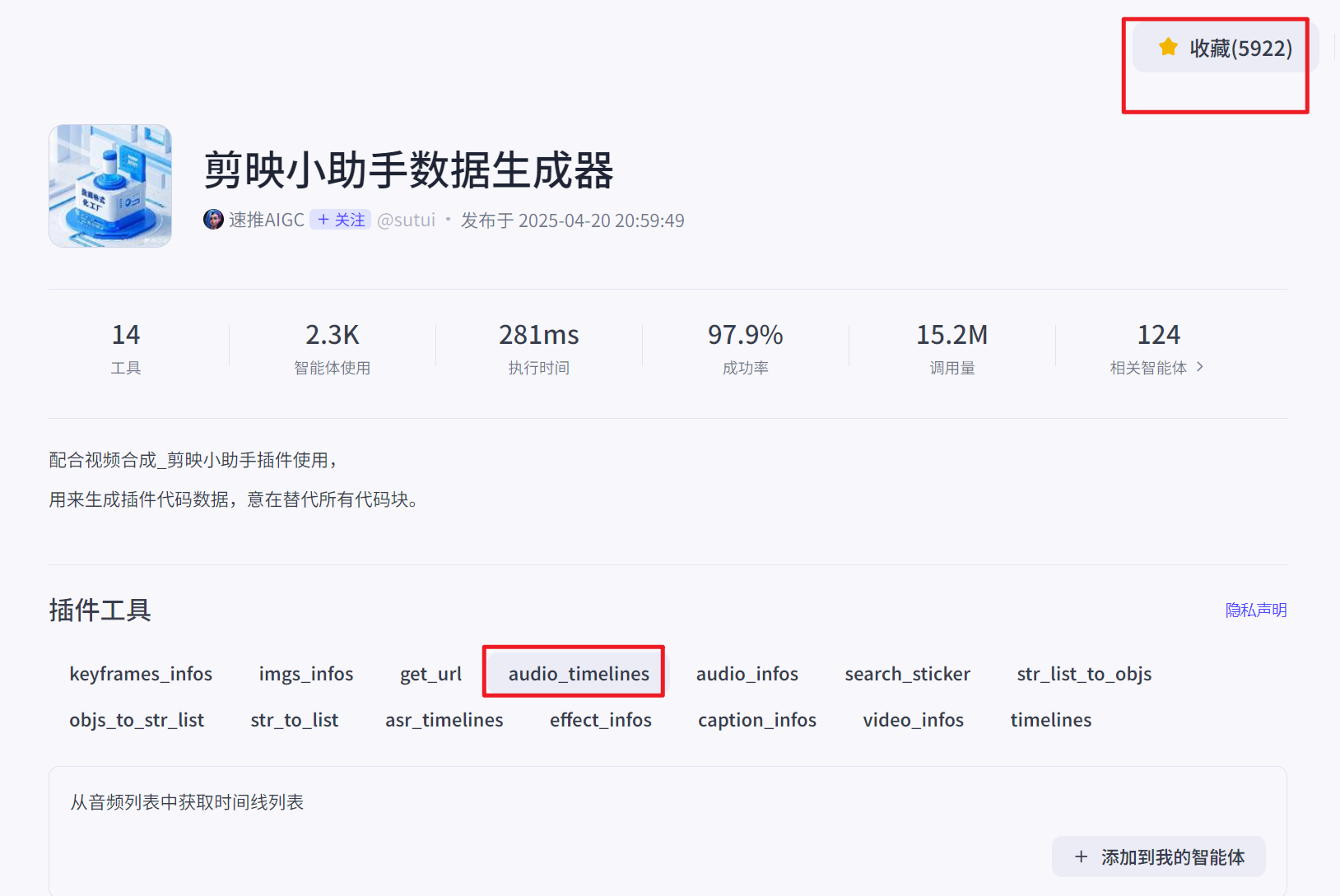Select the audio_infos tool tab

[x=747, y=674]
